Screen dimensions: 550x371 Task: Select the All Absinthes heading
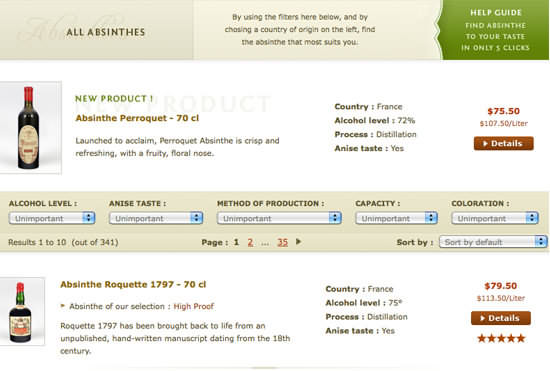pyautogui.click(x=106, y=32)
